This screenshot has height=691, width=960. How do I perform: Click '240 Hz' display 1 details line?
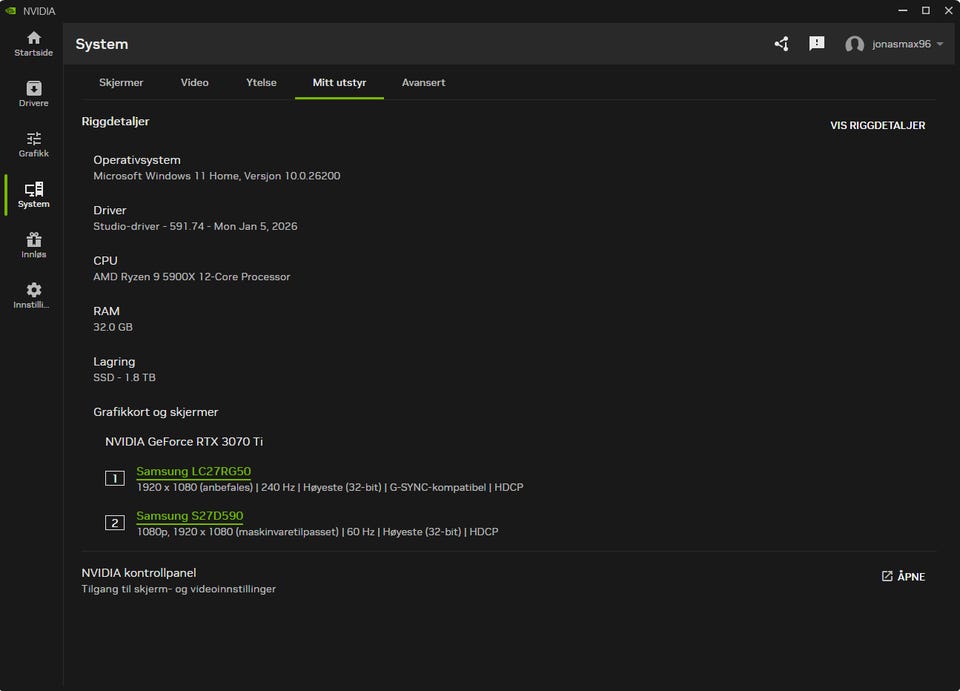coord(330,488)
